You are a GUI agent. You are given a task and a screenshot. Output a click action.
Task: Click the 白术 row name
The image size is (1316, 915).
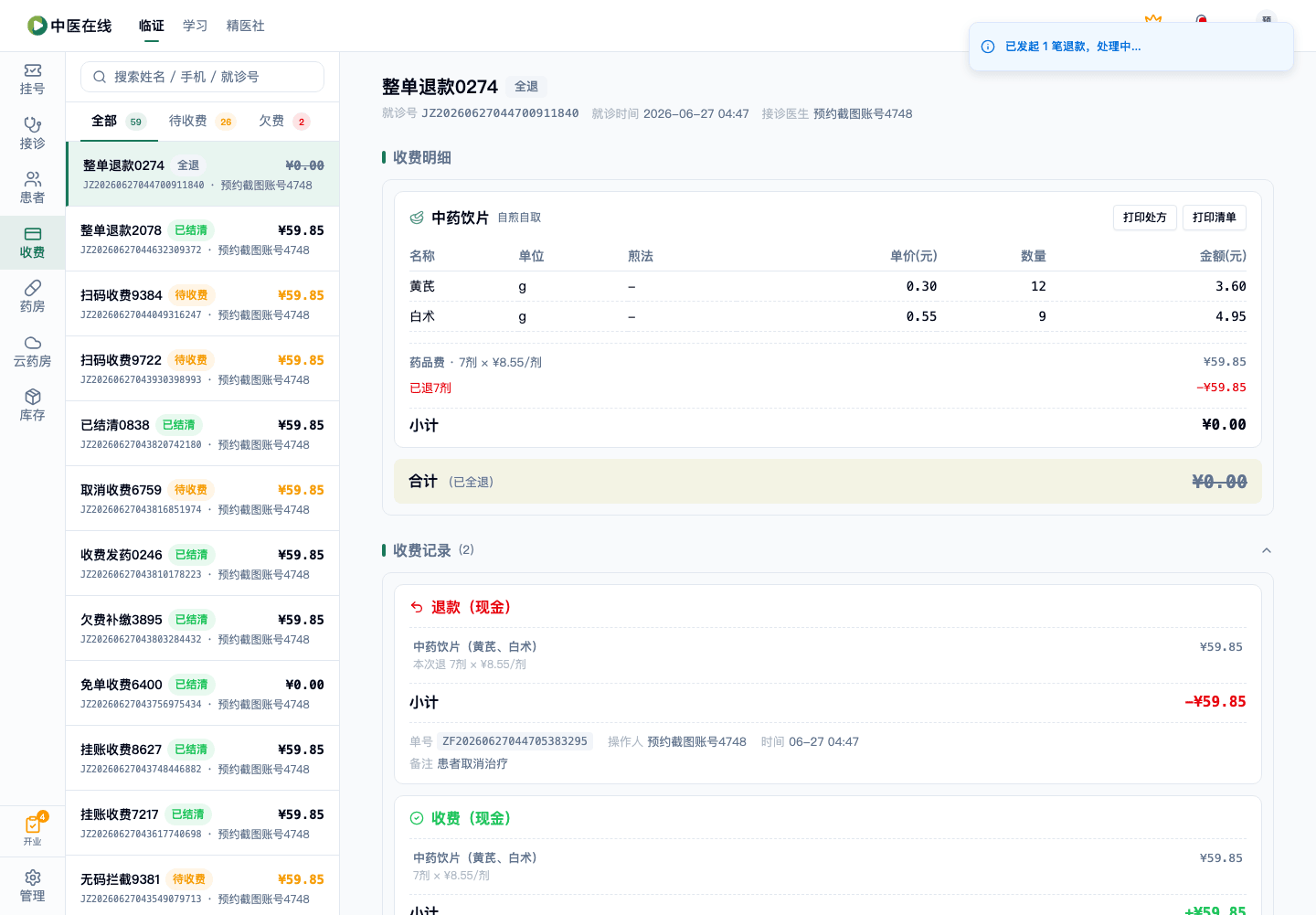coord(422,316)
